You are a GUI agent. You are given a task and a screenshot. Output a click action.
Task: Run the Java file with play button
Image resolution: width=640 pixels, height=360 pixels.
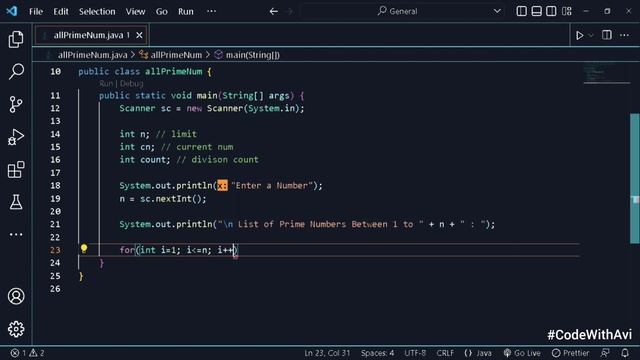[580, 36]
